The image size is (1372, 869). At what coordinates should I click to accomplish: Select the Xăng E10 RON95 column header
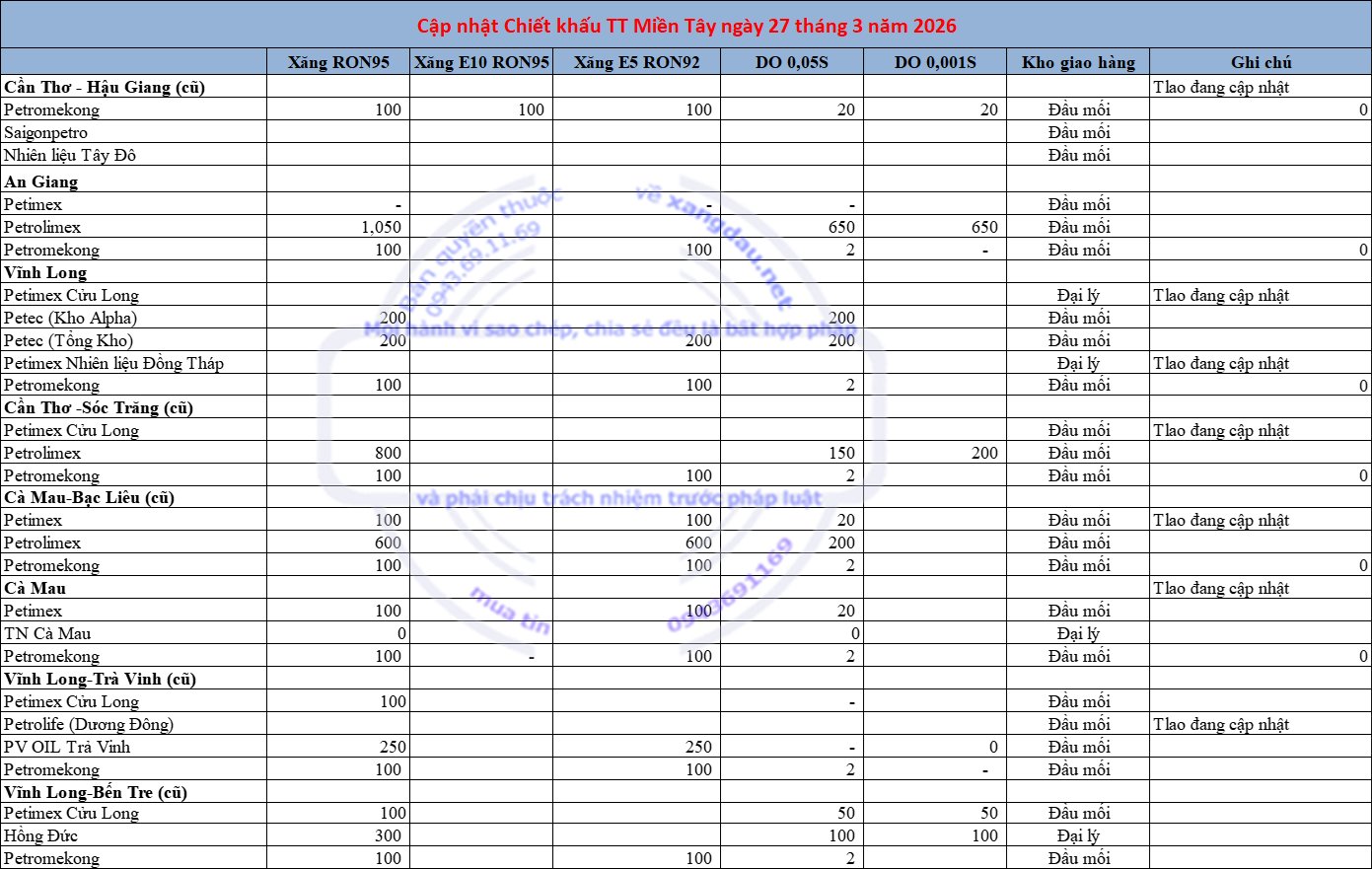(x=481, y=62)
